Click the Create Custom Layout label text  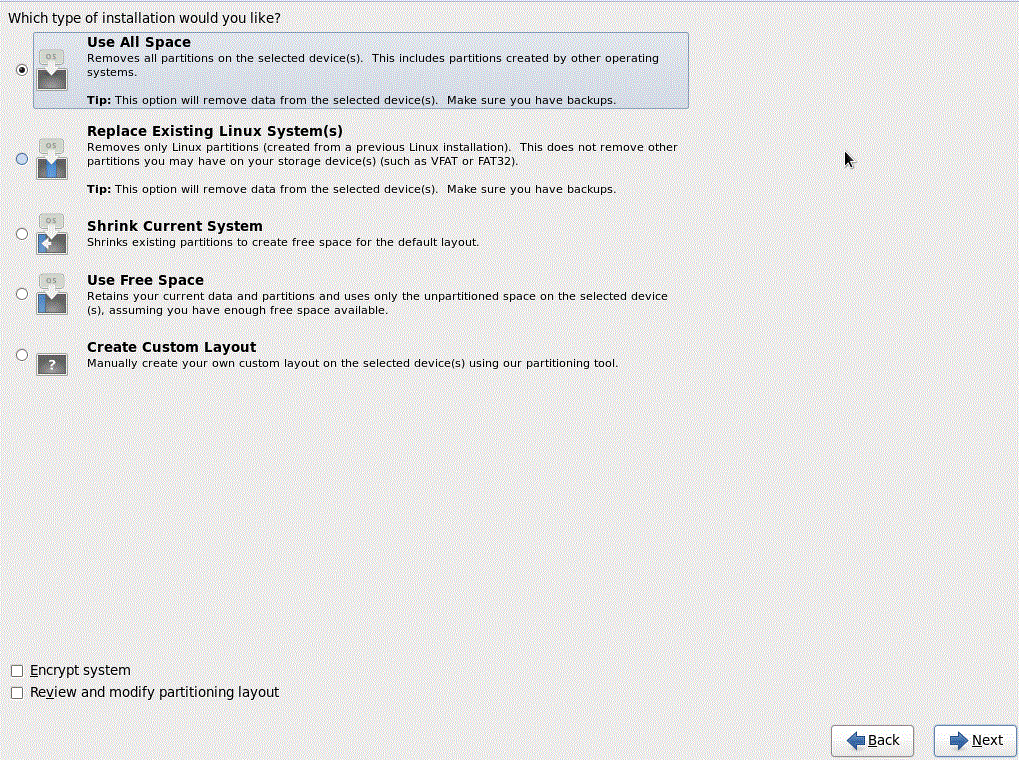[171, 347]
